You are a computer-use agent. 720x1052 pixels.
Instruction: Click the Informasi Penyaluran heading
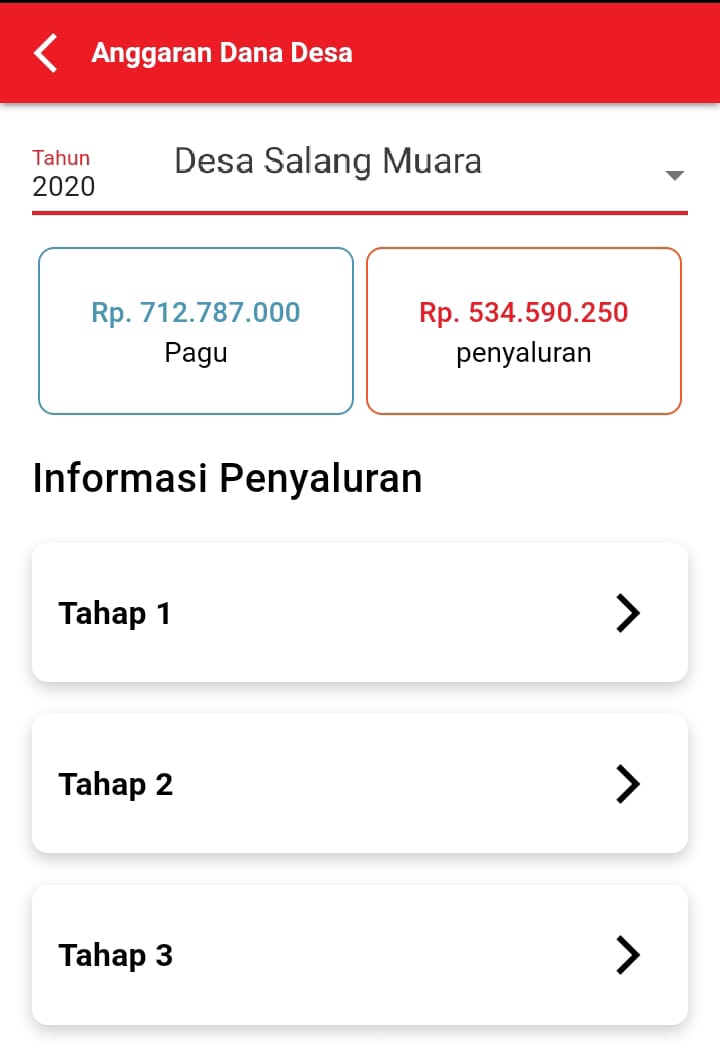227,478
